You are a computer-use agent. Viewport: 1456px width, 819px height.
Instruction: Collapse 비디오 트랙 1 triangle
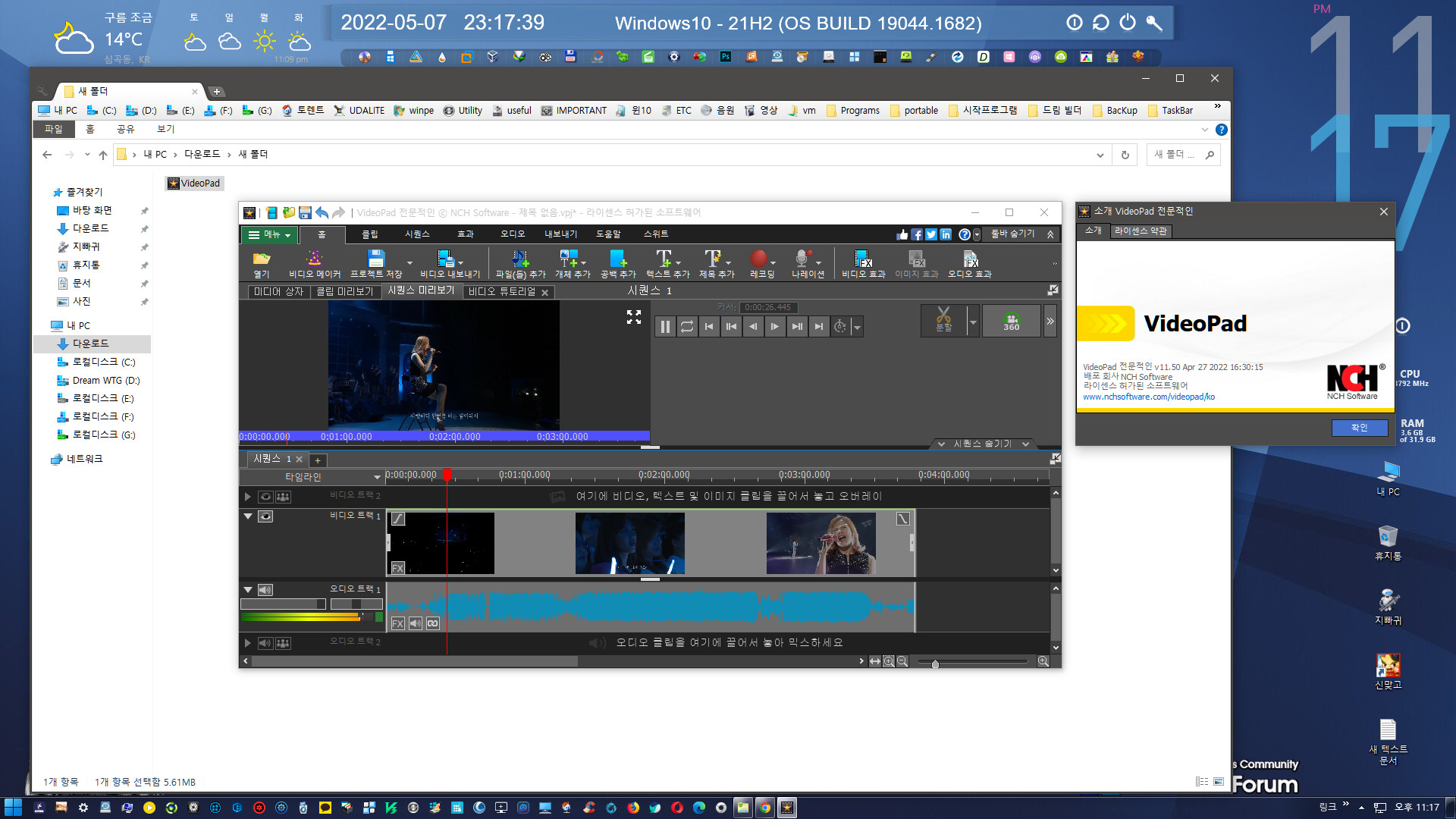(247, 516)
